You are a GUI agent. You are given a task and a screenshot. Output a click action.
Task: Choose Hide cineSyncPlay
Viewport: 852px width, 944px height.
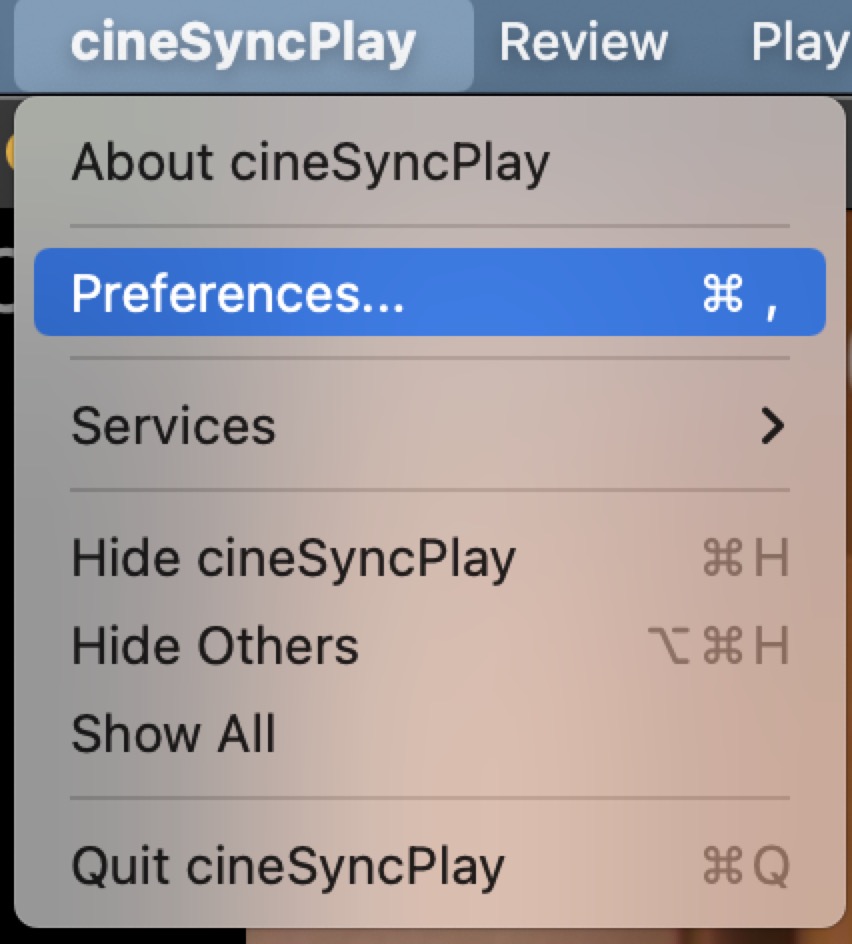[430, 557]
